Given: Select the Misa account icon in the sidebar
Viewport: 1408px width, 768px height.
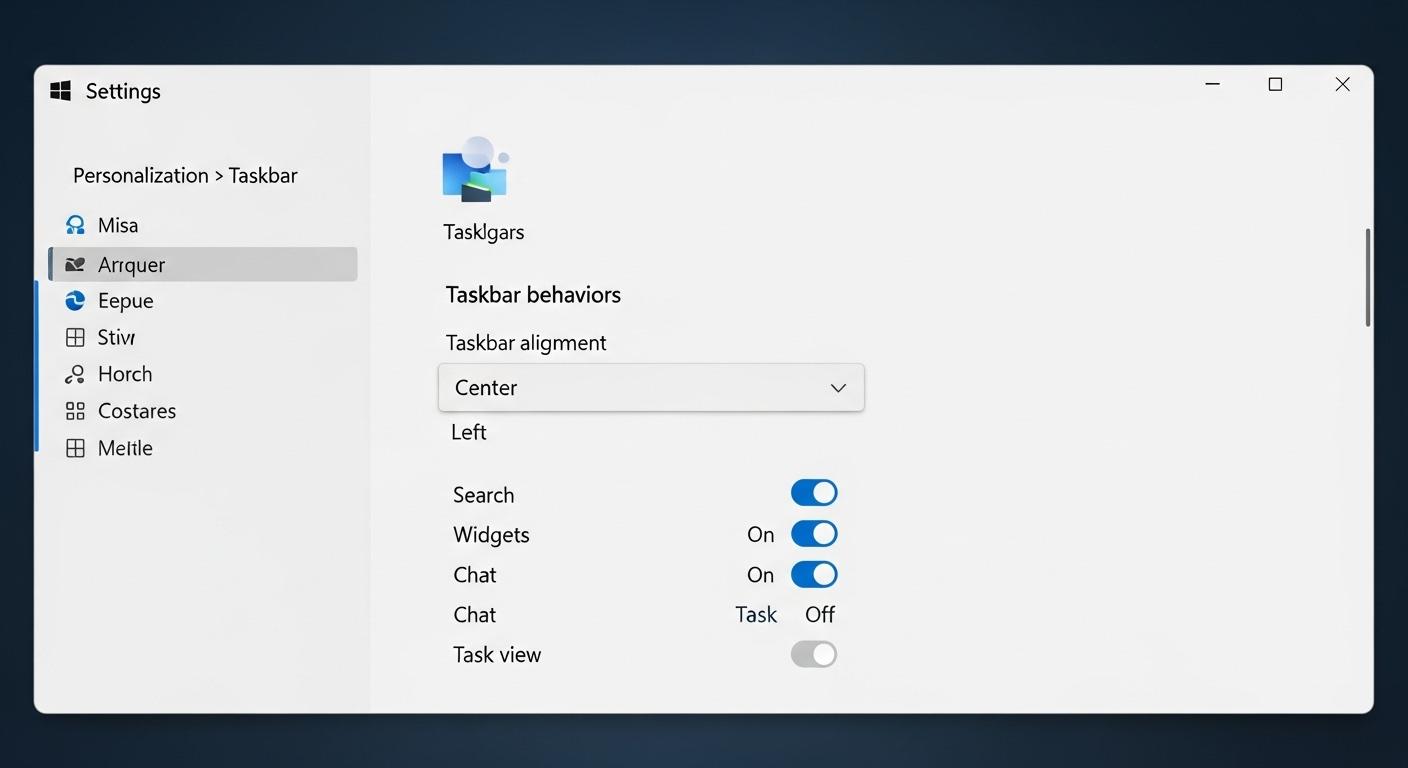Looking at the screenshot, I should [x=76, y=224].
